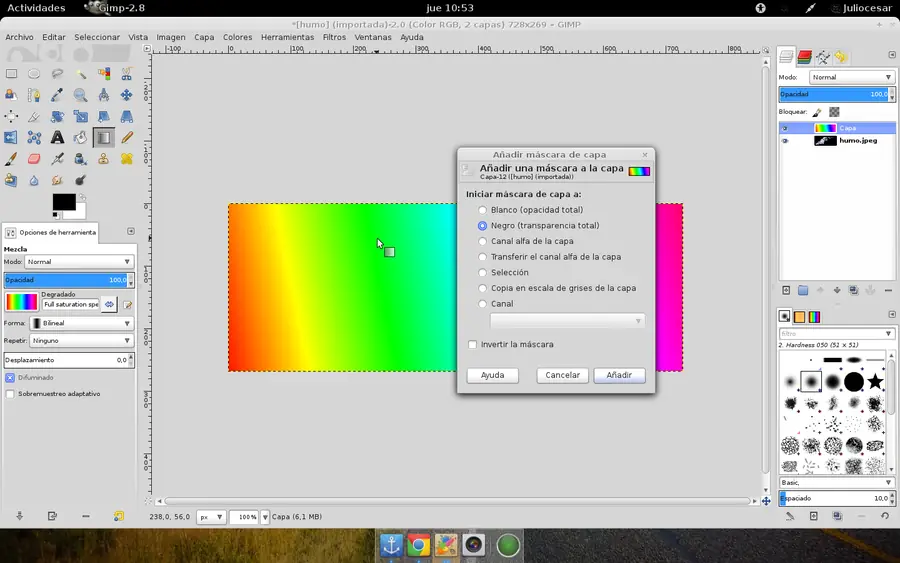The width and height of the screenshot is (900, 563).
Task: Select the Pencil tool
Action: click(127, 138)
